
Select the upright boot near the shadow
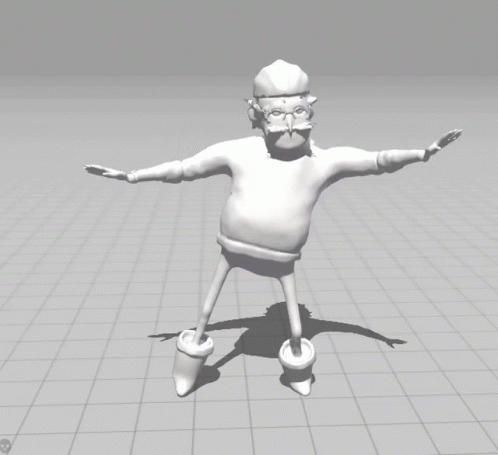click(298, 367)
